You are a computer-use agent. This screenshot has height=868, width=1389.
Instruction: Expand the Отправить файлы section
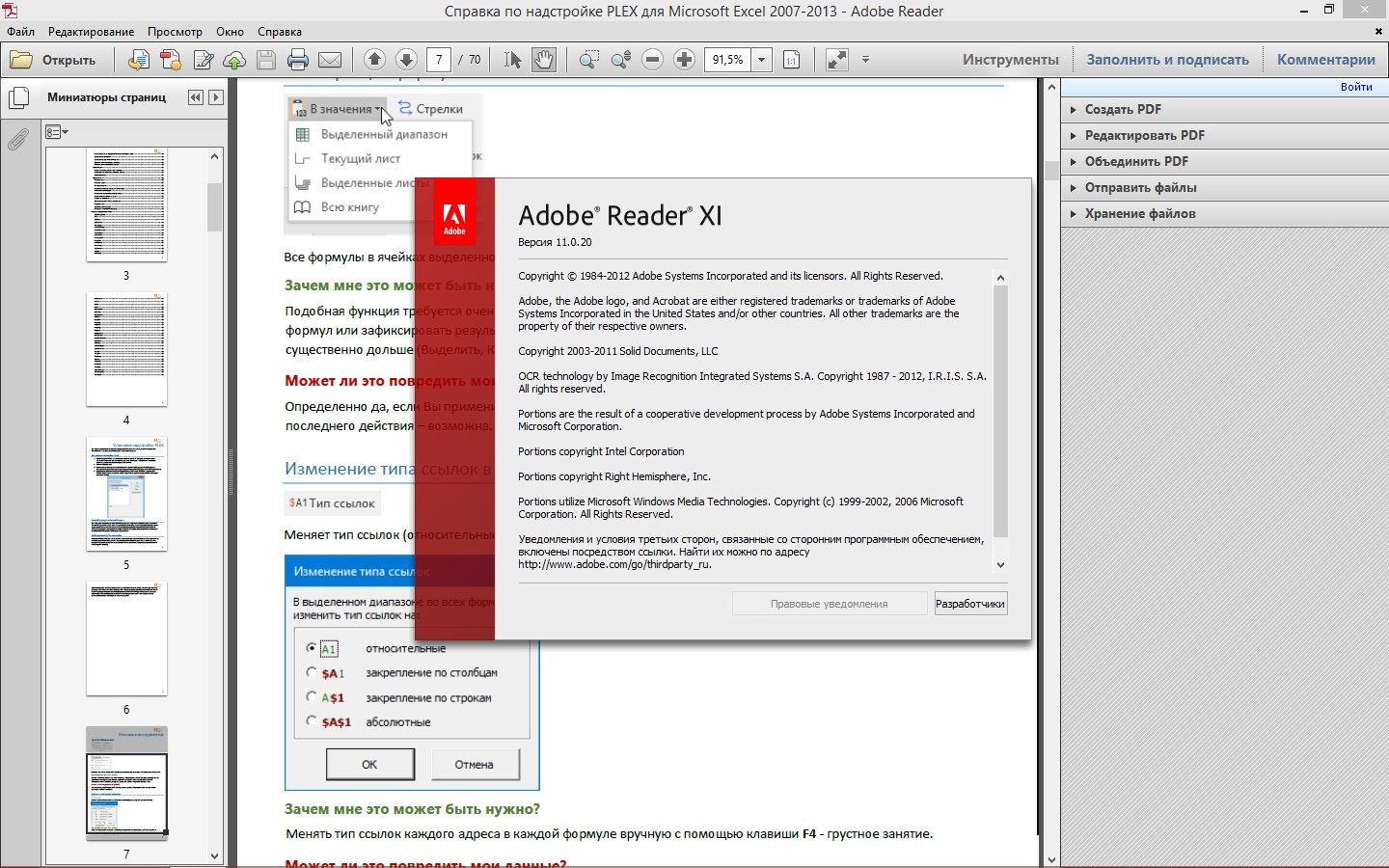click(1224, 187)
